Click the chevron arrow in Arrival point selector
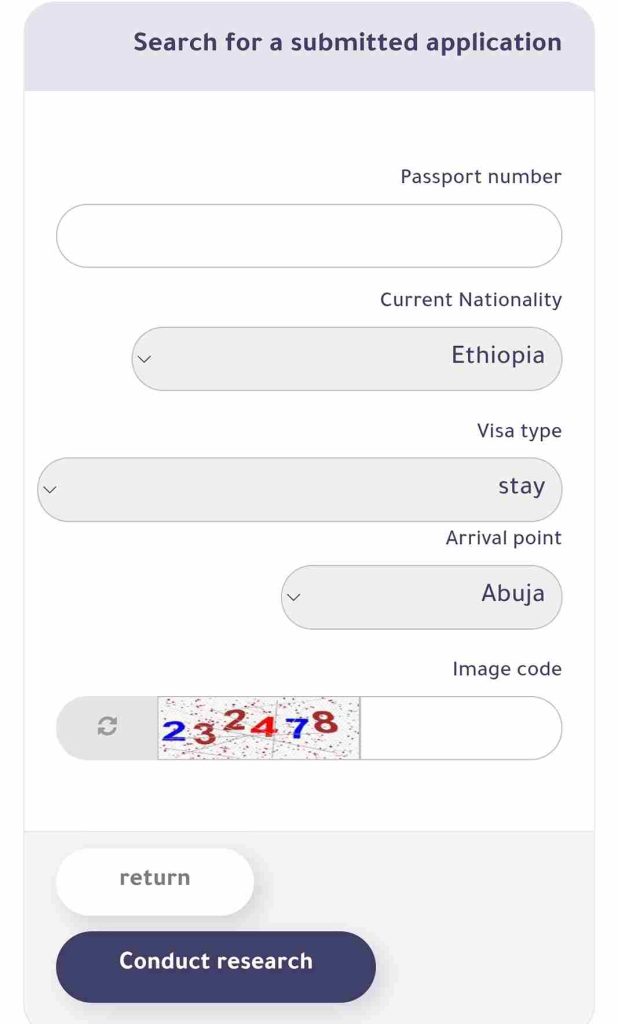 [294, 597]
